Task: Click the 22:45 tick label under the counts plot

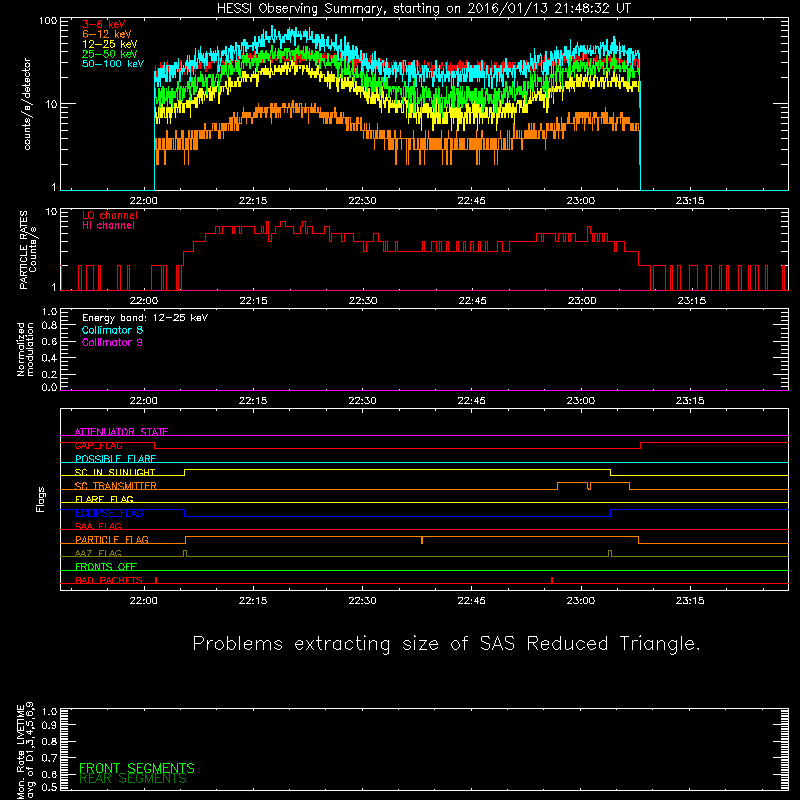Action: pyautogui.click(x=471, y=201)
